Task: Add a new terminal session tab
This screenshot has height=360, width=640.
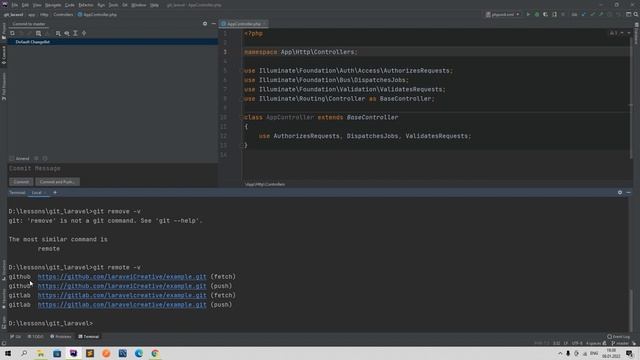Action: click(55, 192)
